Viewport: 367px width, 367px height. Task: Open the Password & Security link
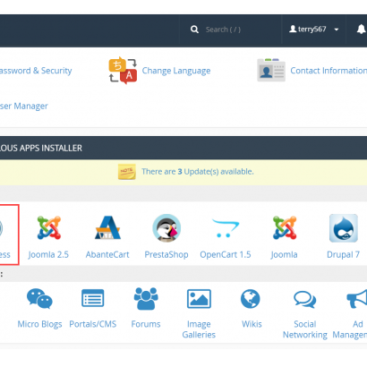pyautogui.click(x=36, y=71)
